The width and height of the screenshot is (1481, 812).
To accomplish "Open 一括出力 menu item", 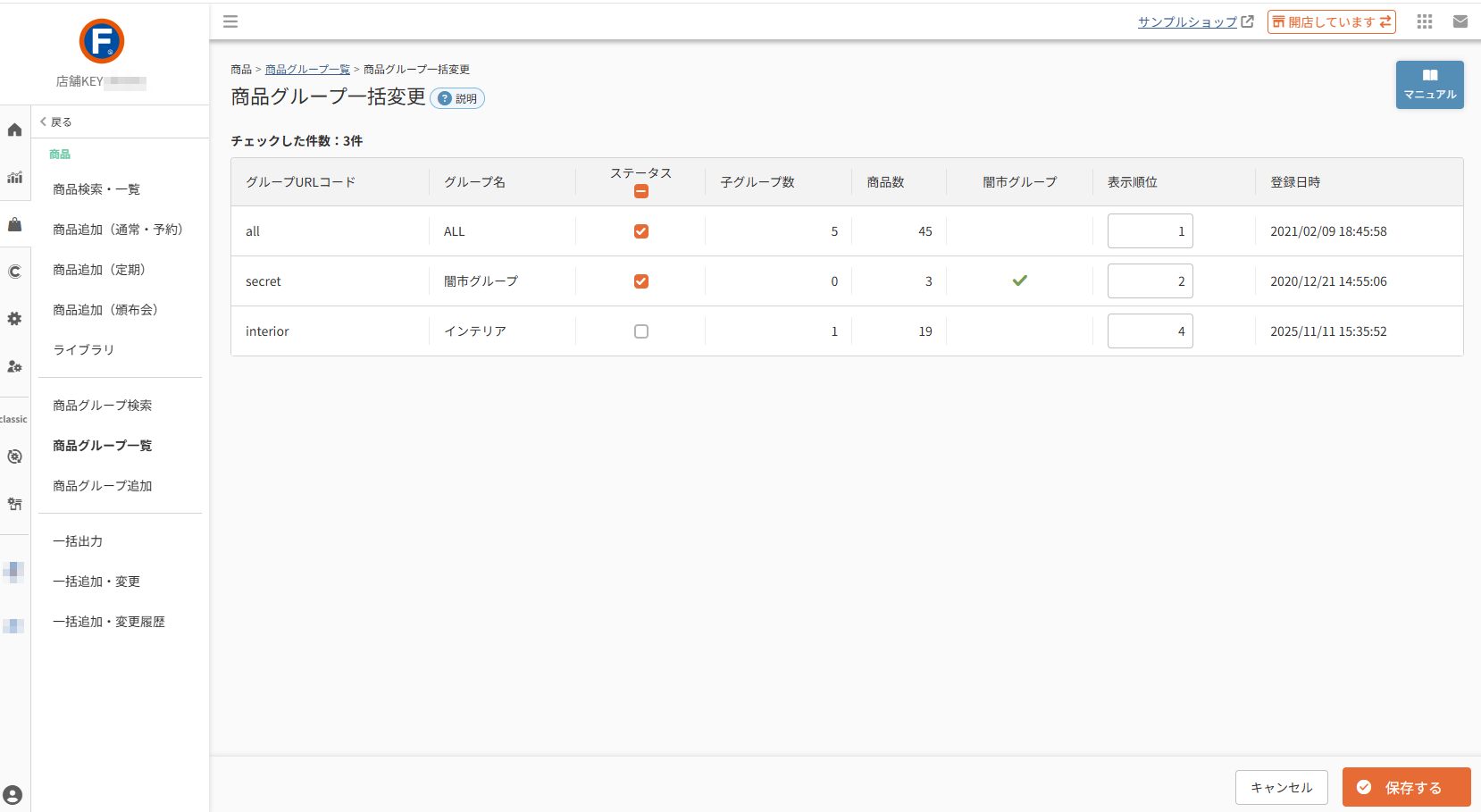I will pos(78,541).
